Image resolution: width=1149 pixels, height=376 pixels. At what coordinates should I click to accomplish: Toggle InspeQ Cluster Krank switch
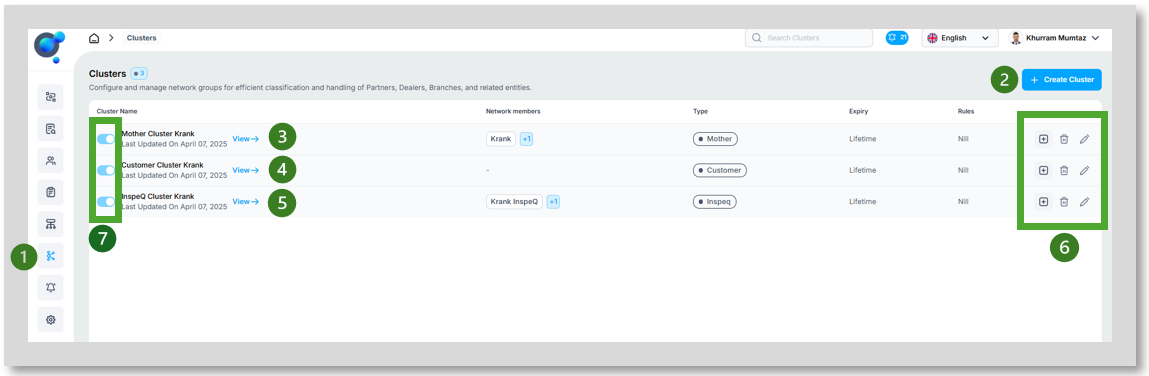tap(107, 202)
